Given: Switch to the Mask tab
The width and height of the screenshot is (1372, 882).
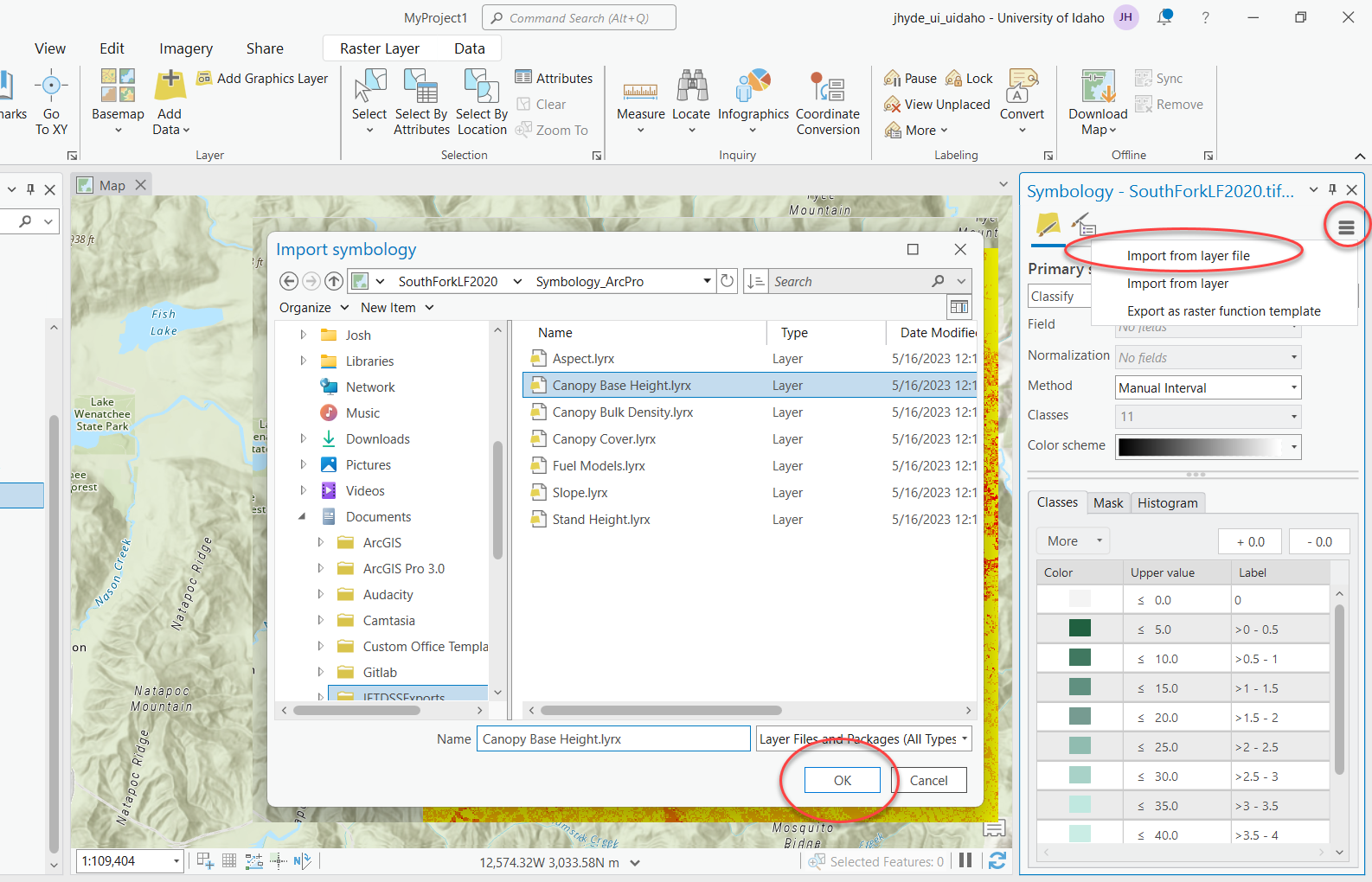Looking at the screenshot, I should point(1108,502).
